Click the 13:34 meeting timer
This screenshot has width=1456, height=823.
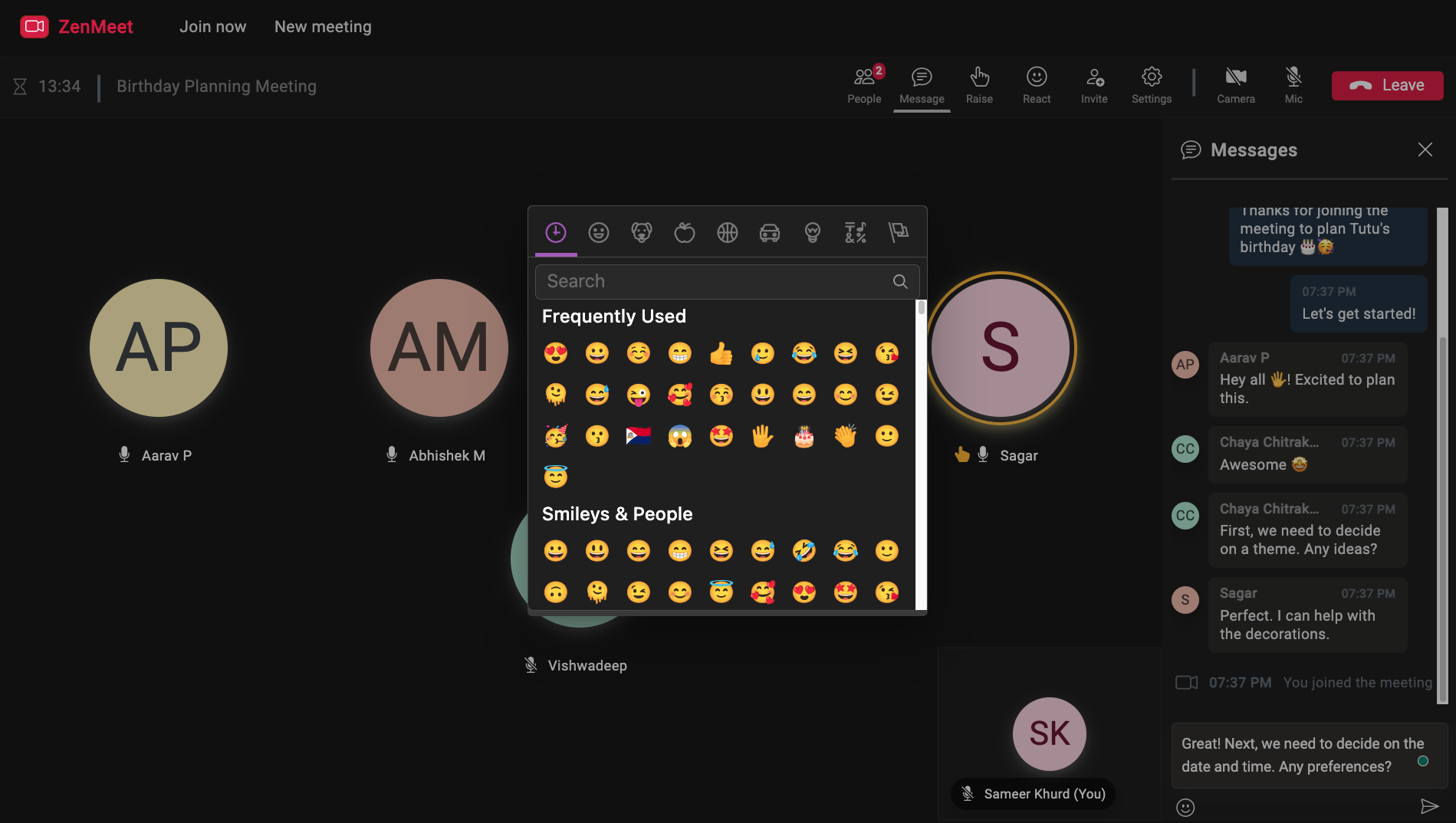point(59,87)
